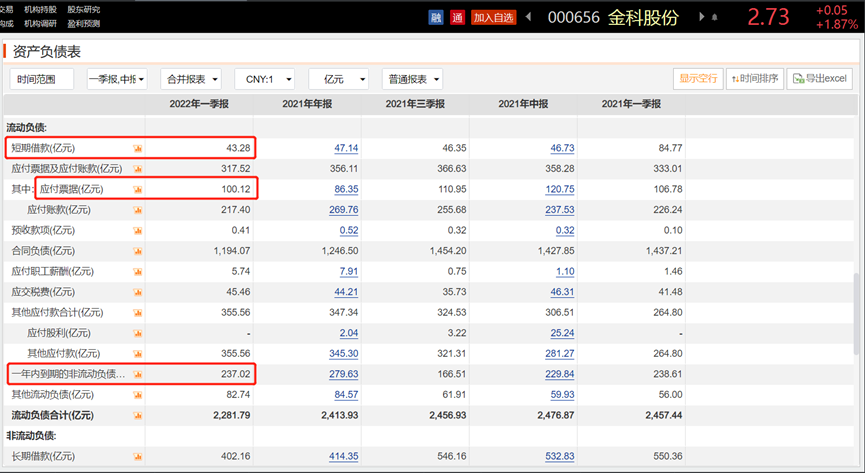Image resolution: width=865 pixels, height=473 pixels.
Task: Open the 机构调研 menu item
Action: click(x=40, y=24)
